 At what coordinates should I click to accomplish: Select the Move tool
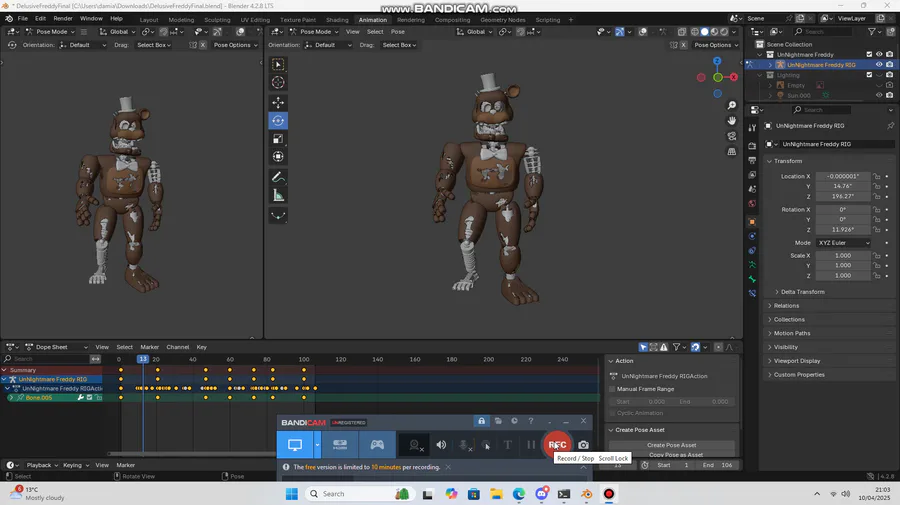pos(278,103)
